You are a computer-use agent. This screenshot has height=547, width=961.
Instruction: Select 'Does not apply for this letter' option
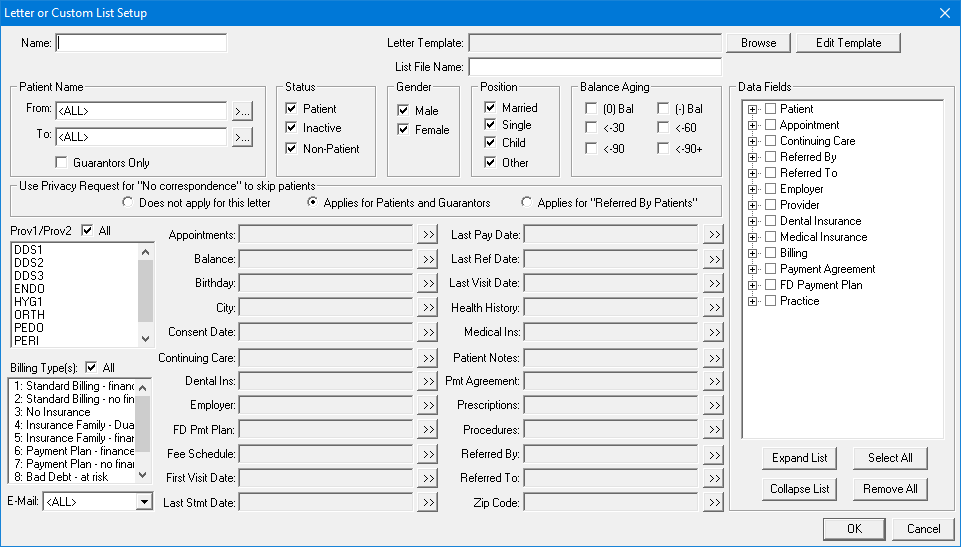[x=128, y=203]
